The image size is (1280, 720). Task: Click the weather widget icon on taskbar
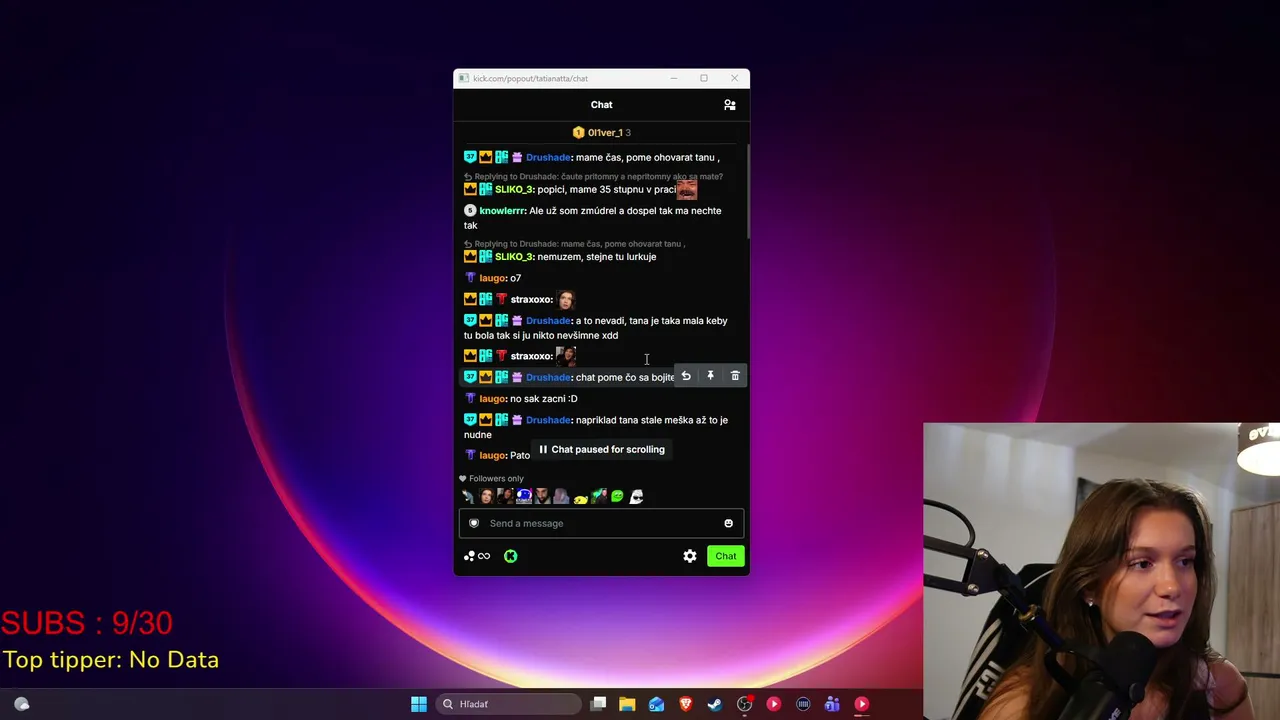click(x=22, y=704)
